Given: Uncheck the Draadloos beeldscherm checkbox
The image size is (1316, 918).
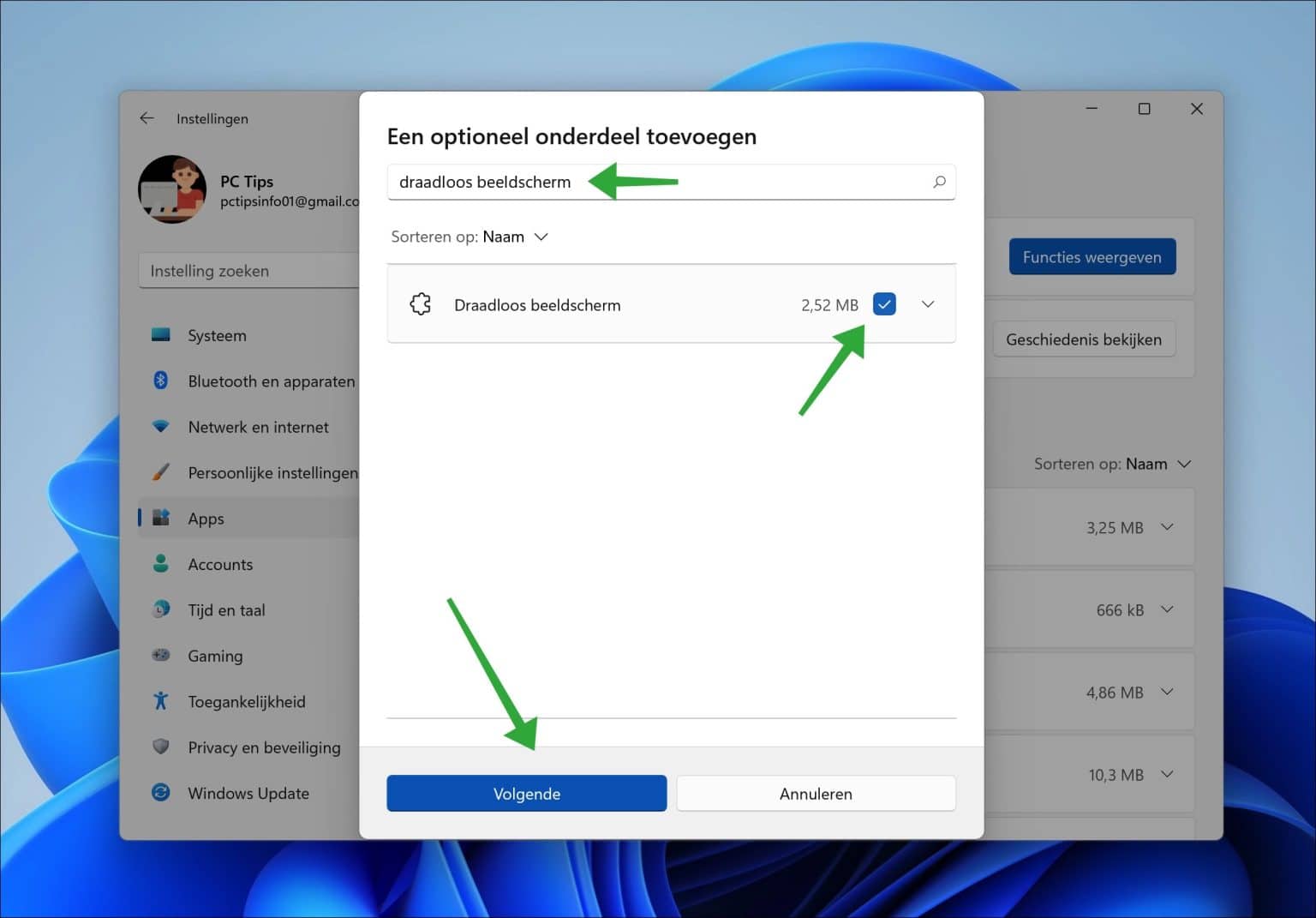Looking at the screenshot, I should point(883,303).
